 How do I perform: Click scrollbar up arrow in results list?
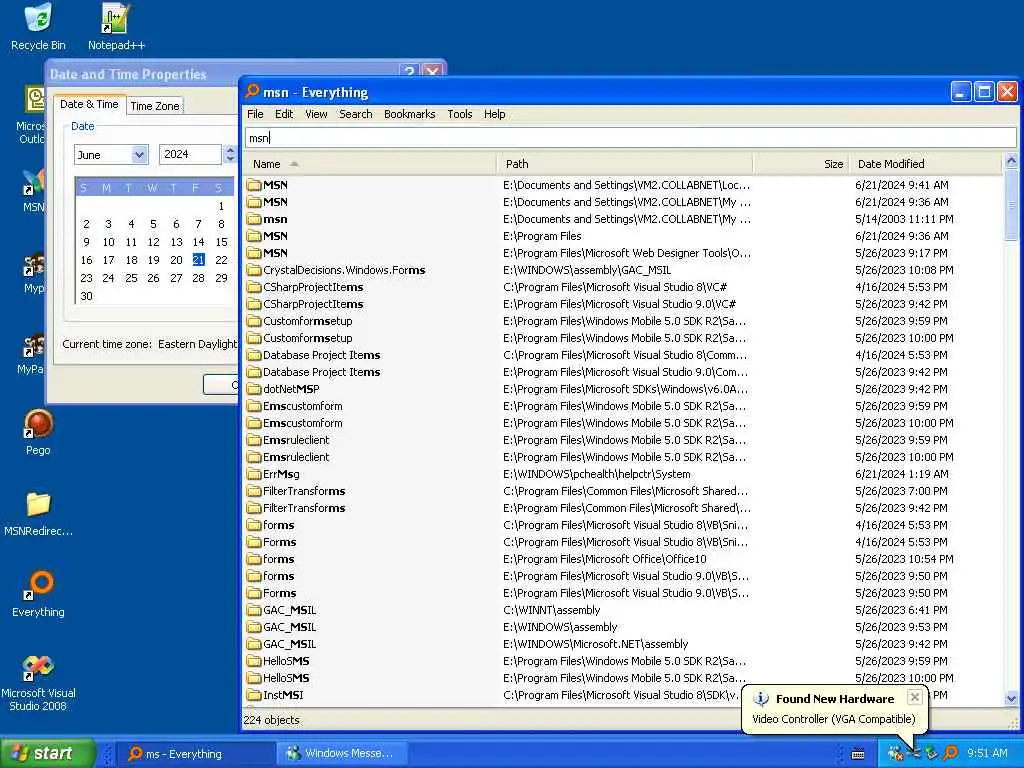point(1011,160)
